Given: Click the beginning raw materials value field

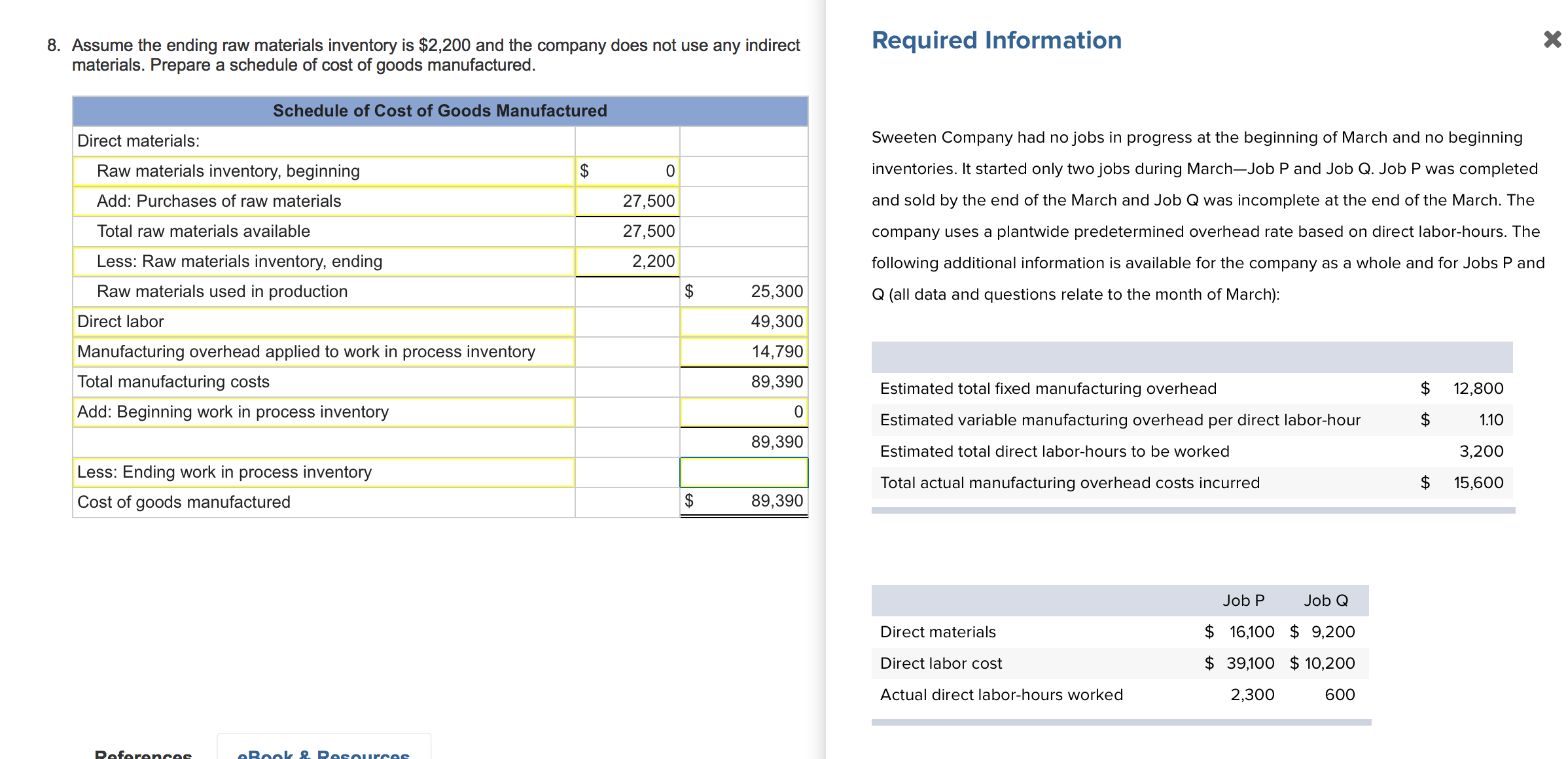Looking at the screenshot, I should coord(627,171).
